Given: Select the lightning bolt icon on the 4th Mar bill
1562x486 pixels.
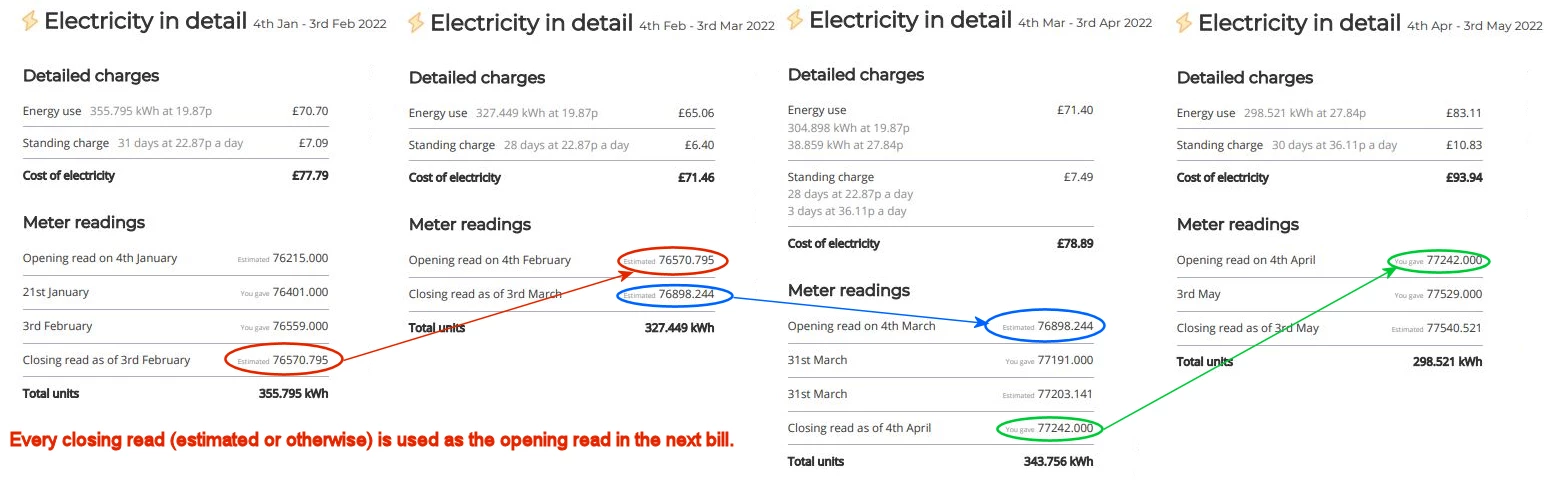Looking at the screenshot, I should tap(795, 19).
